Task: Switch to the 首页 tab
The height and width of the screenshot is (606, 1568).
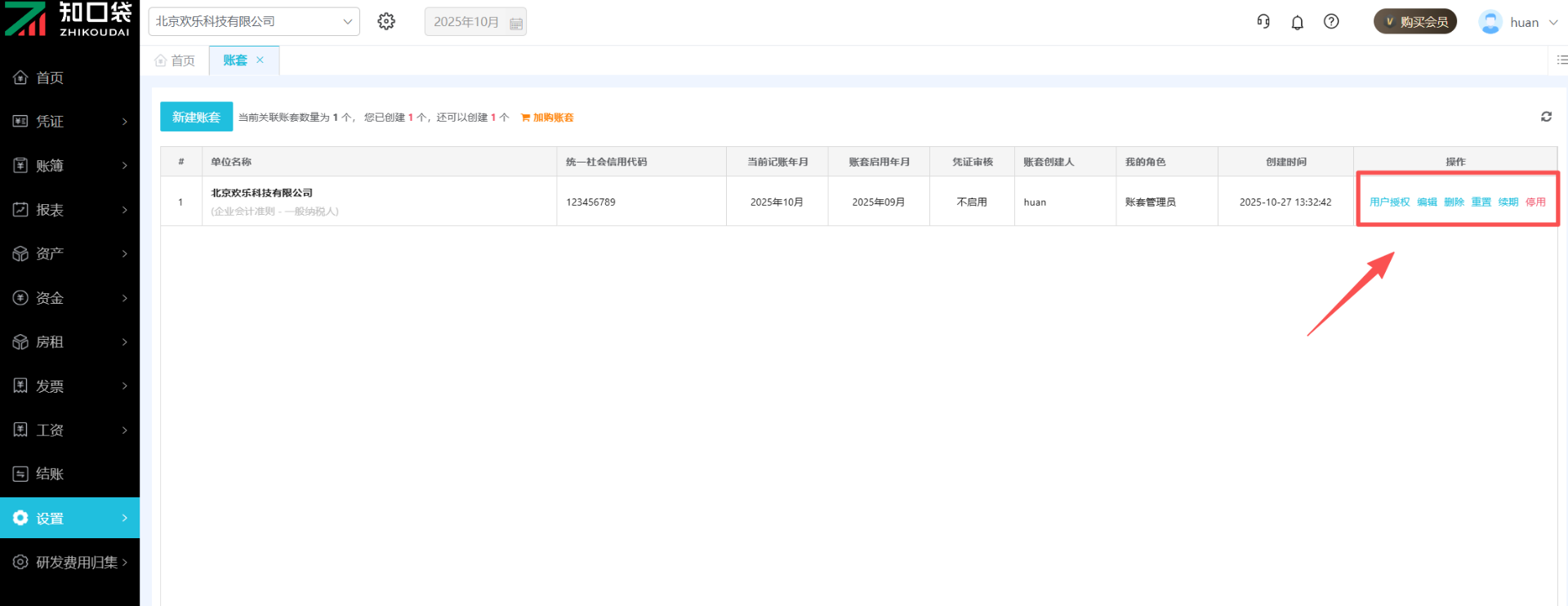Action: pyautogui.click(x=175, y=60)
